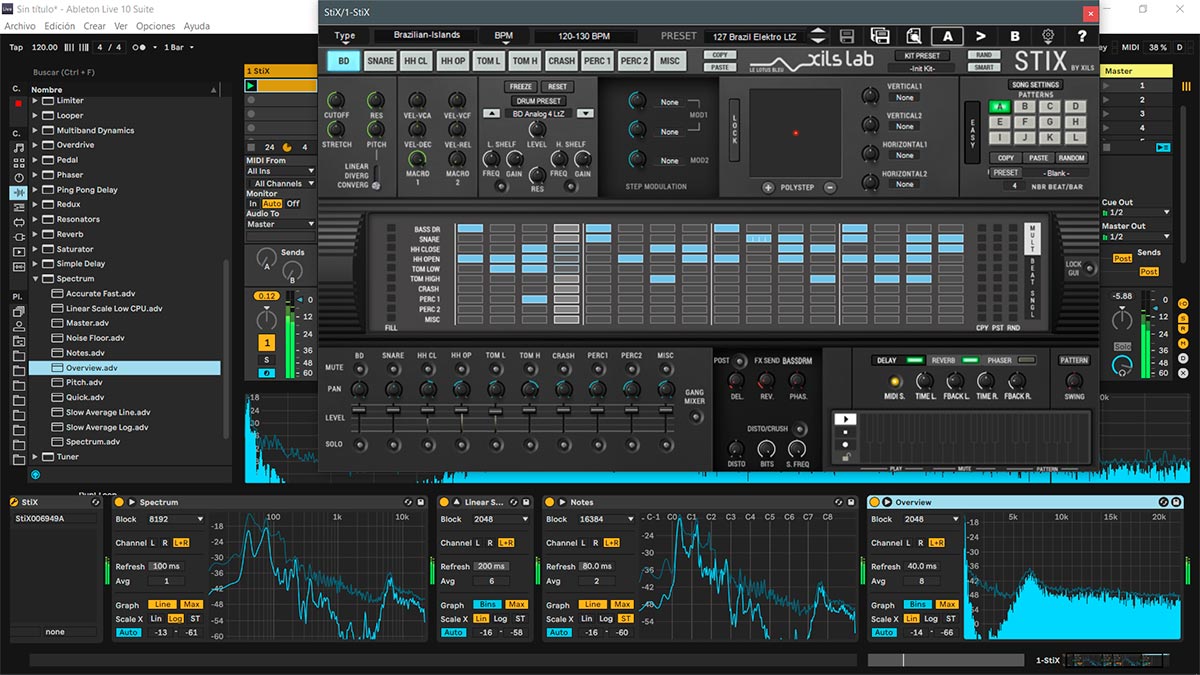
Task: Open the VERTICAL1 modulation target dropdown
Action: click(x=905, y=98)
